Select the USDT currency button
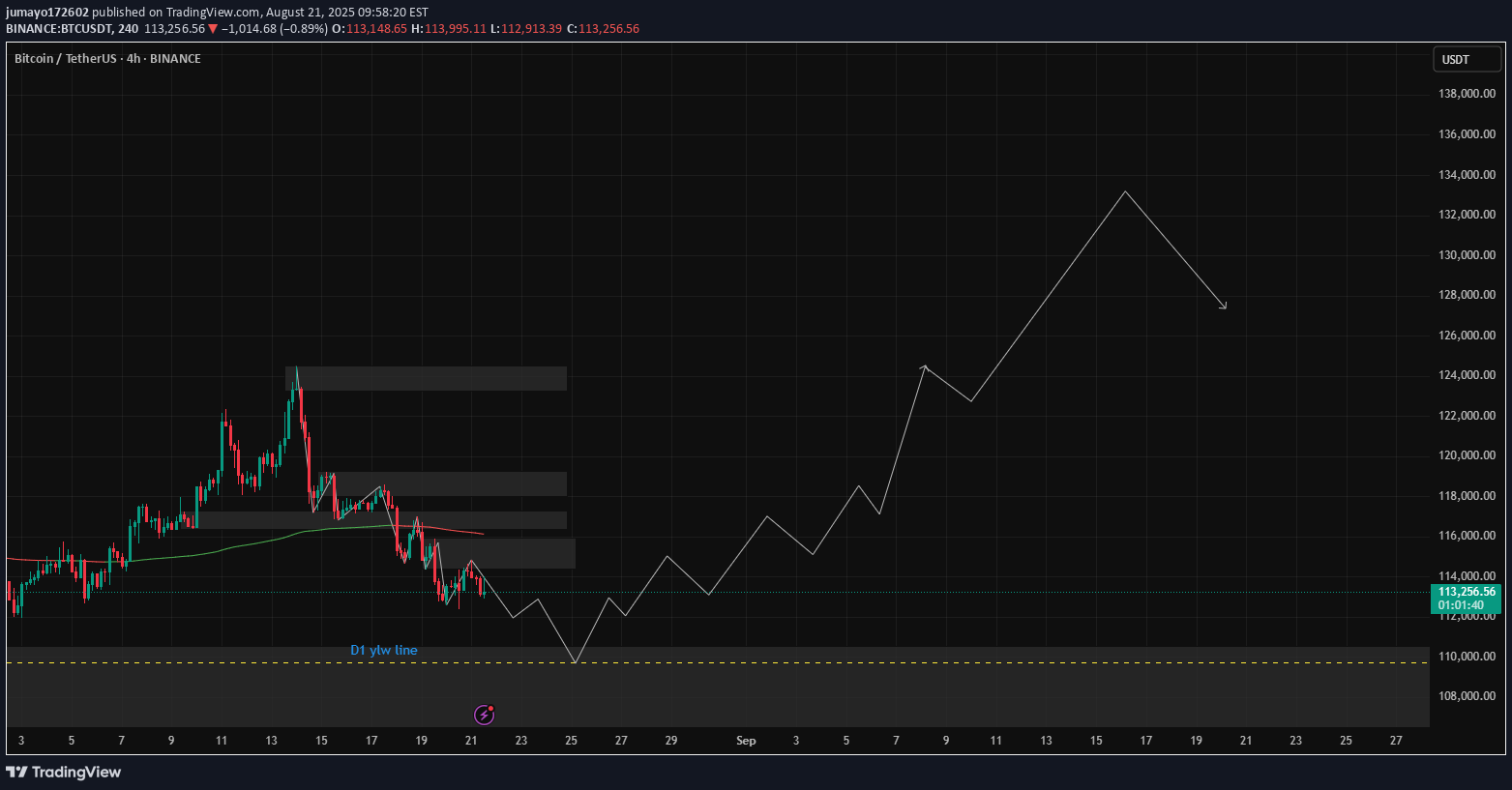1512x790 pixels. click(x=1466, y=59)
